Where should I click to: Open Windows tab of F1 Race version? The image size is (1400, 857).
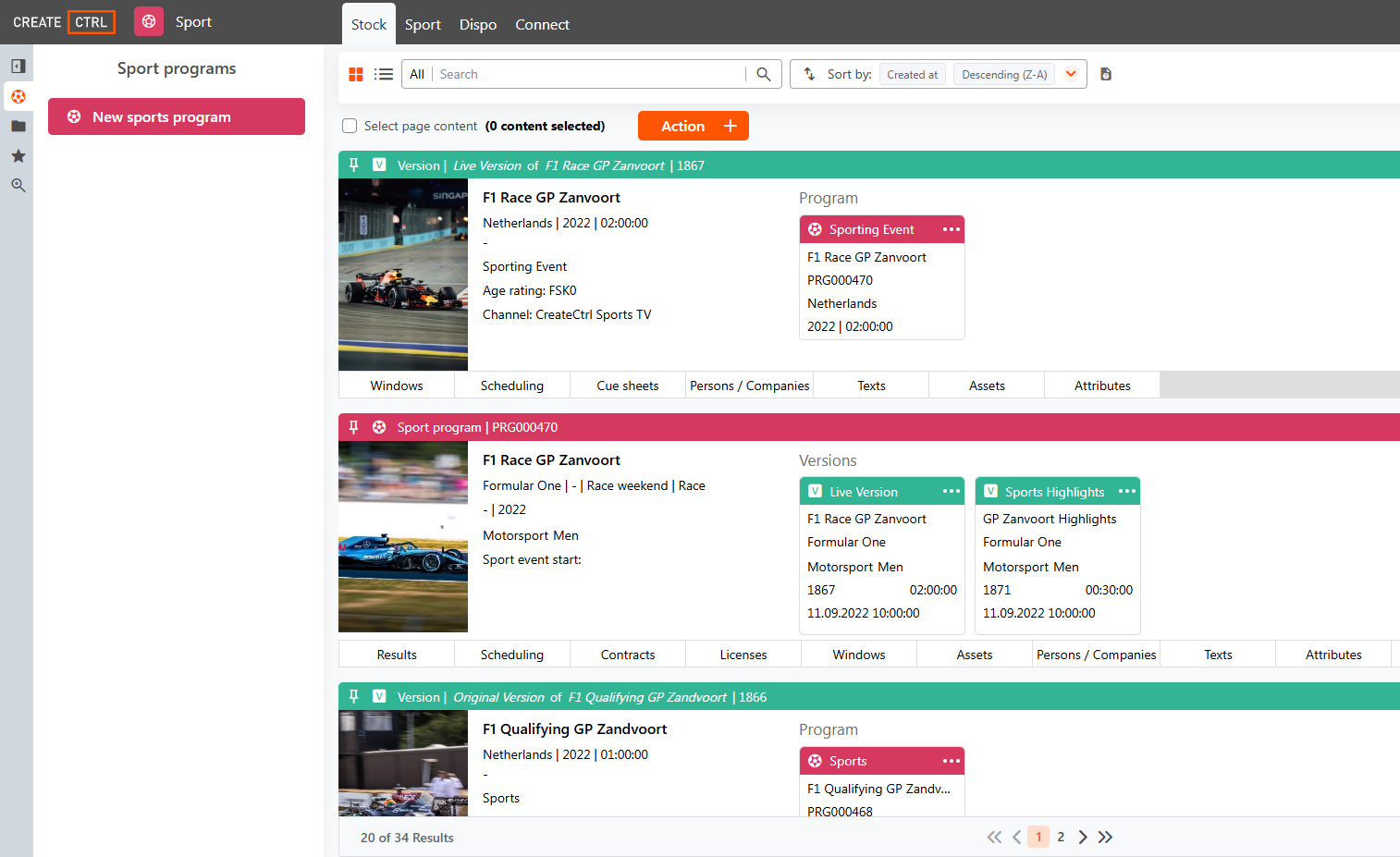coord(397,386)
